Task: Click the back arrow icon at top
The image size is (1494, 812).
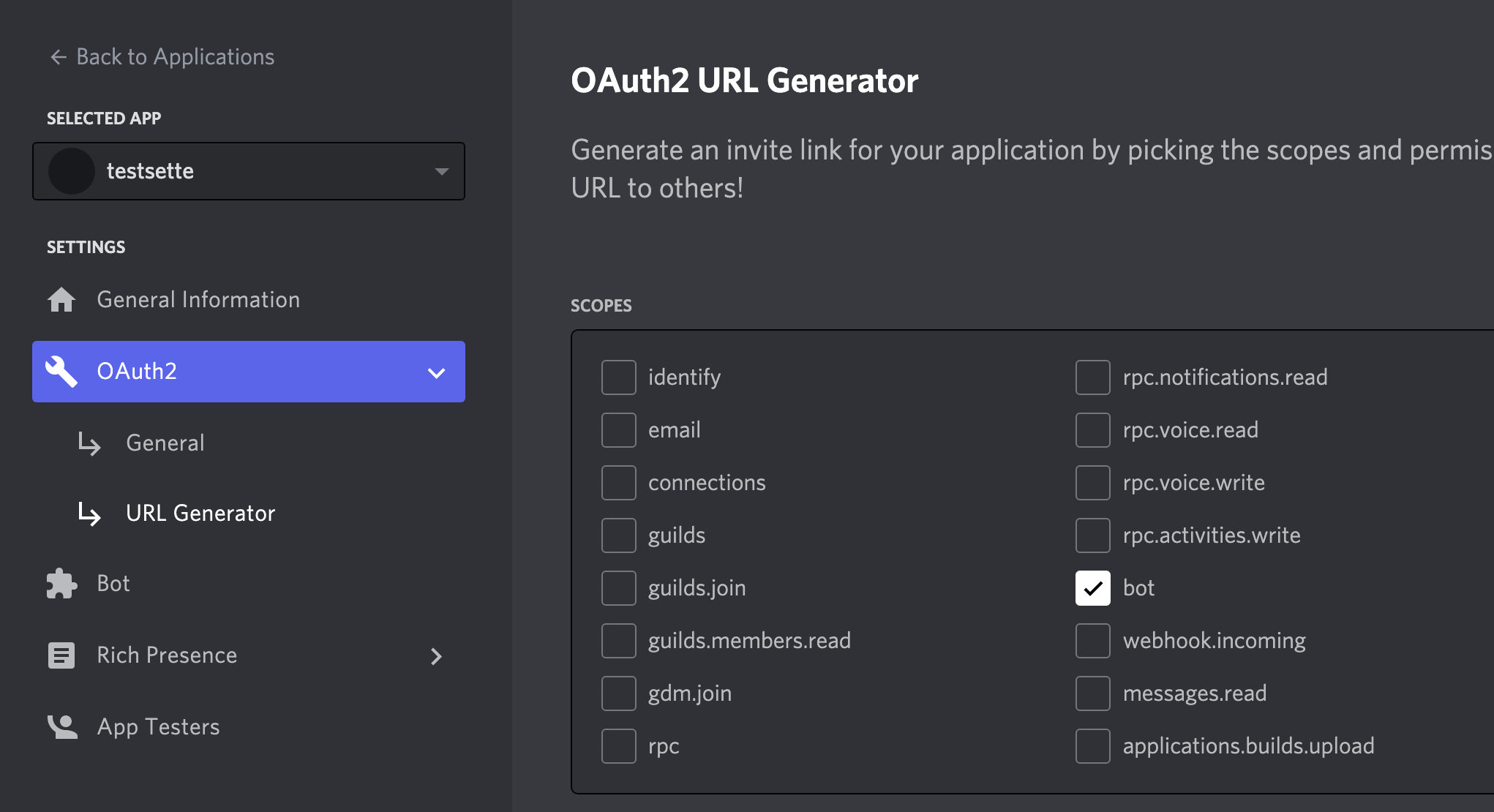Action: pos(59,57)
